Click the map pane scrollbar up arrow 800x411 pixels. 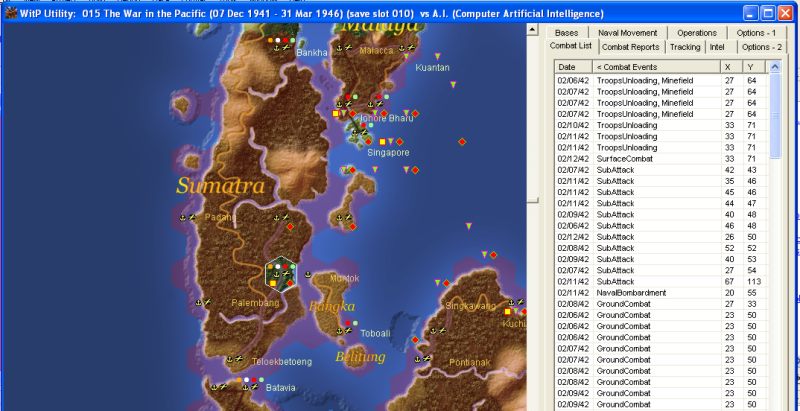[532, 30]
